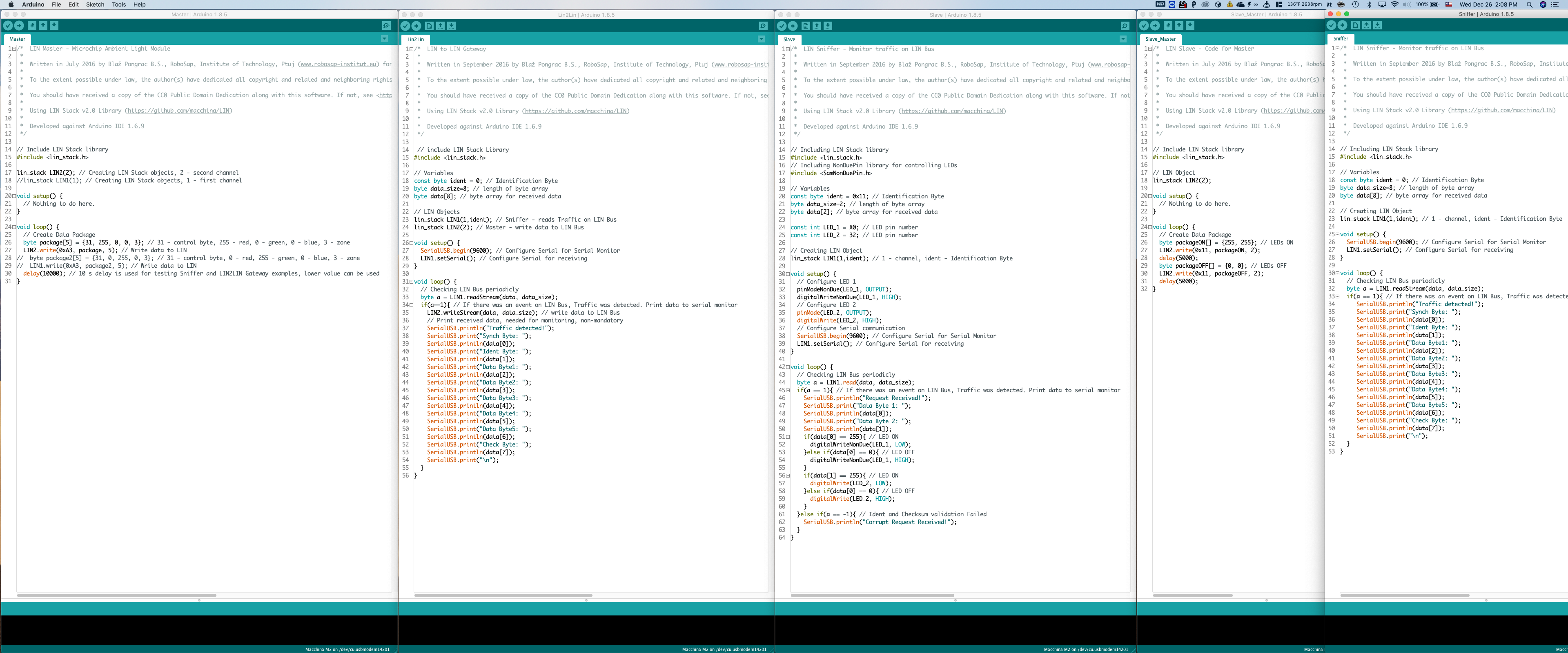The height and width of the screenshot is (653, 1568).
Task: Open tab dropdown menu in Lin2Lin window
Action: tap(761, 39)
